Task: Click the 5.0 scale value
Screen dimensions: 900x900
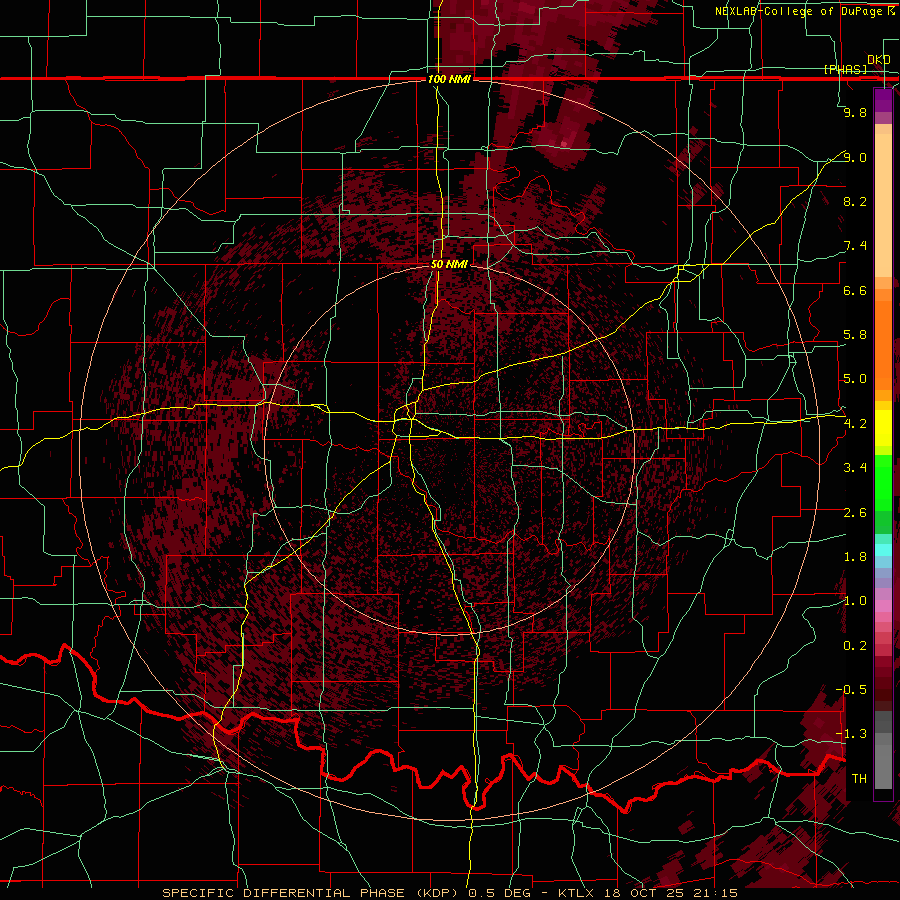Action: point(855,379)
